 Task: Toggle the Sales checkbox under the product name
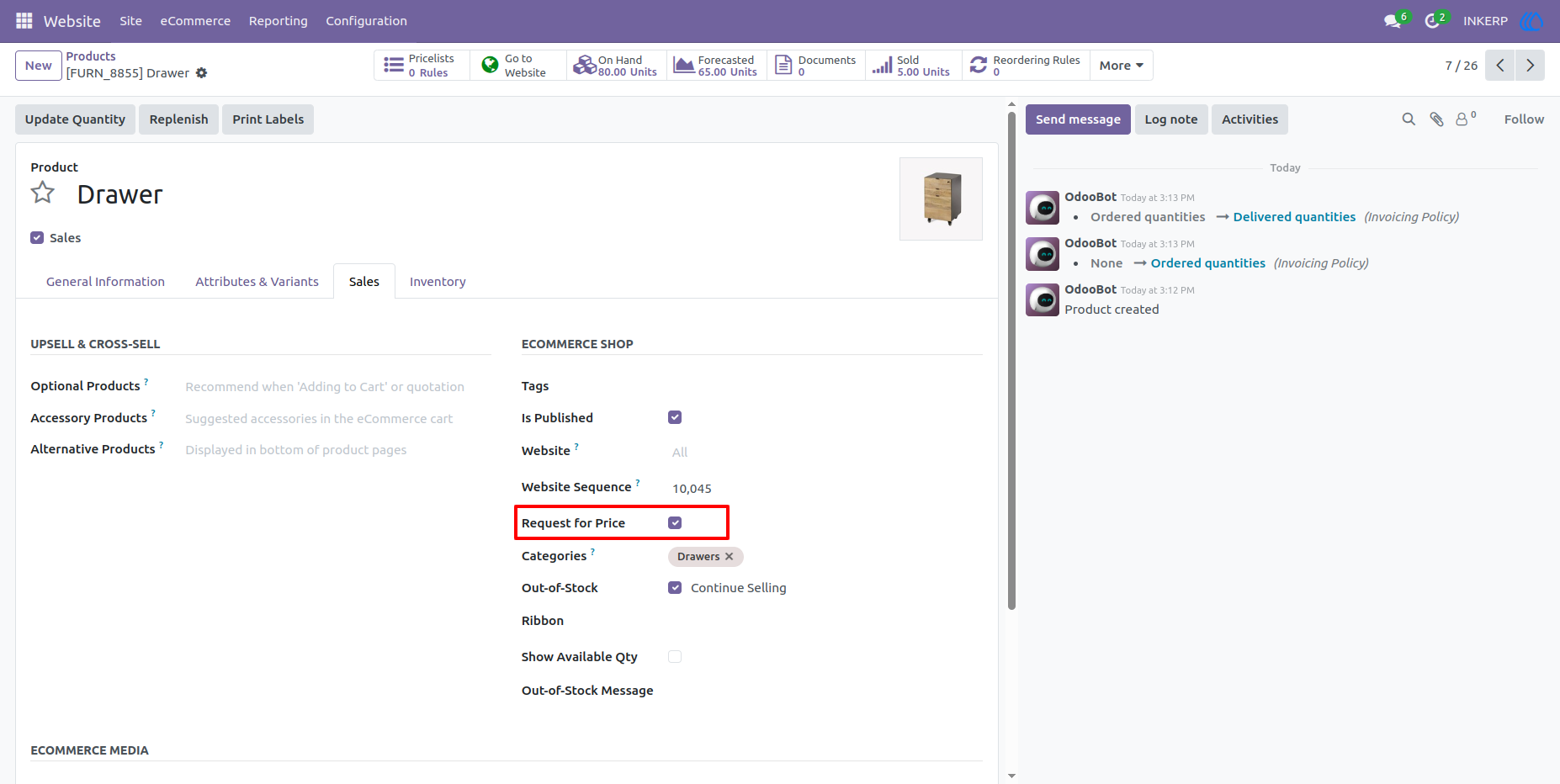tap(37, 238)
